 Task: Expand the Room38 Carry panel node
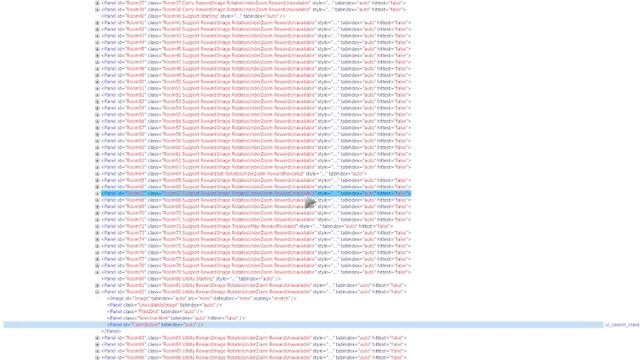pyautogui.click(x=97, y=9)
